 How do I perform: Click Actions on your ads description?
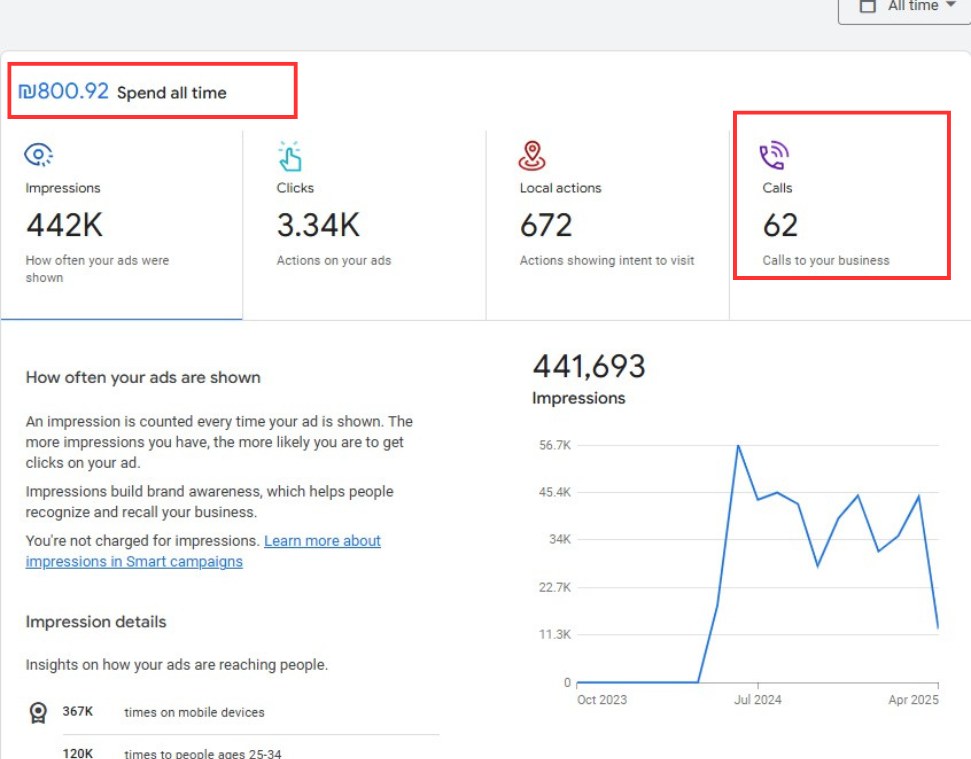(x=334, y=261)
